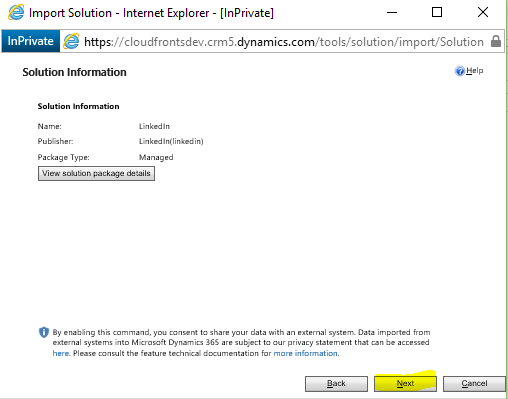Image resolution: width=508 pixels, height=399 pixels.
Task: Click the bold 'Solution Information' section subheading
Action: click(78, 106)
